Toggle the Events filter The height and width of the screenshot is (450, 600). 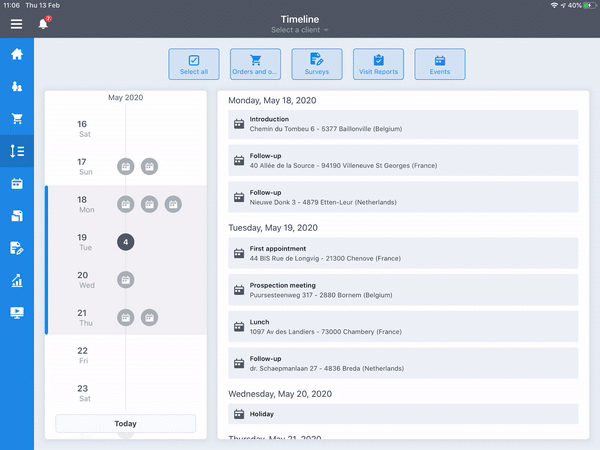(440, 64)
